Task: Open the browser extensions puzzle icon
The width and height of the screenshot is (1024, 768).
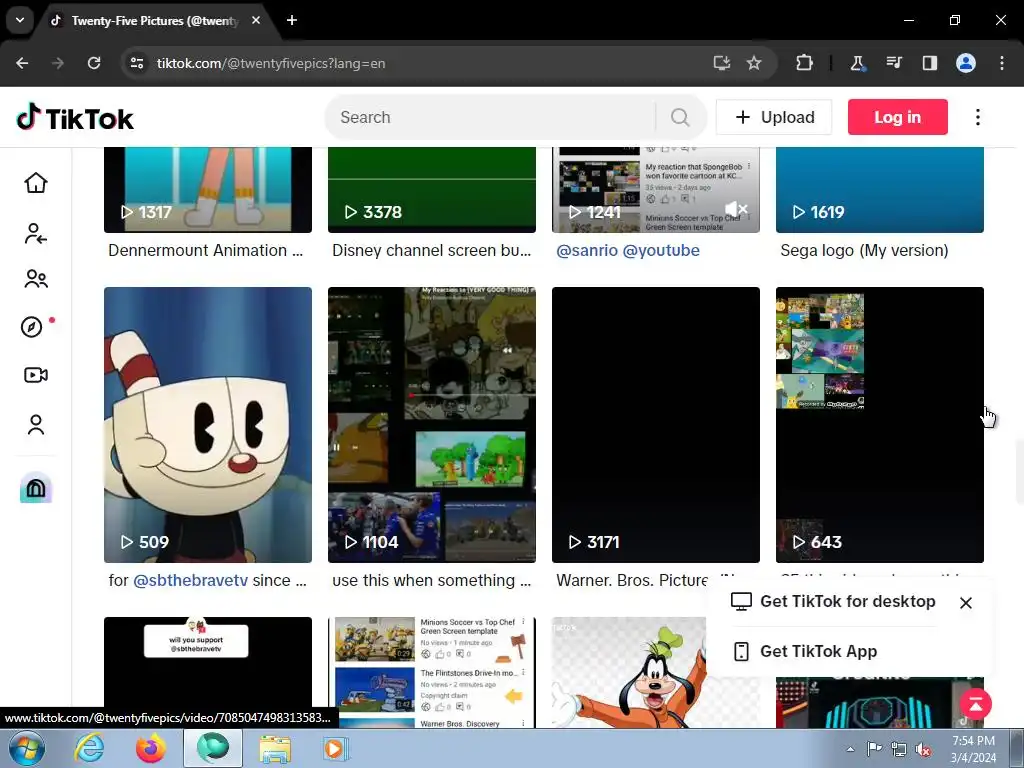Action: (x=805, y=63)
